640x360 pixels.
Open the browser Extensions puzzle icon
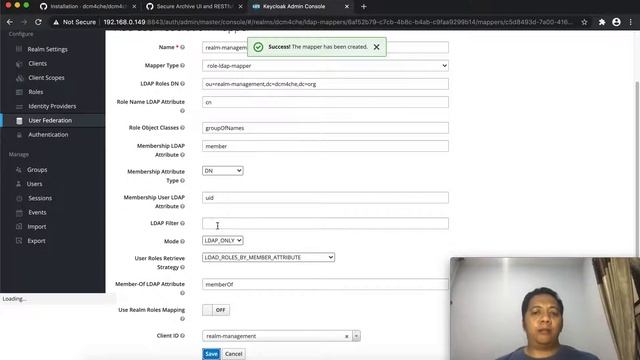point(602,22)
